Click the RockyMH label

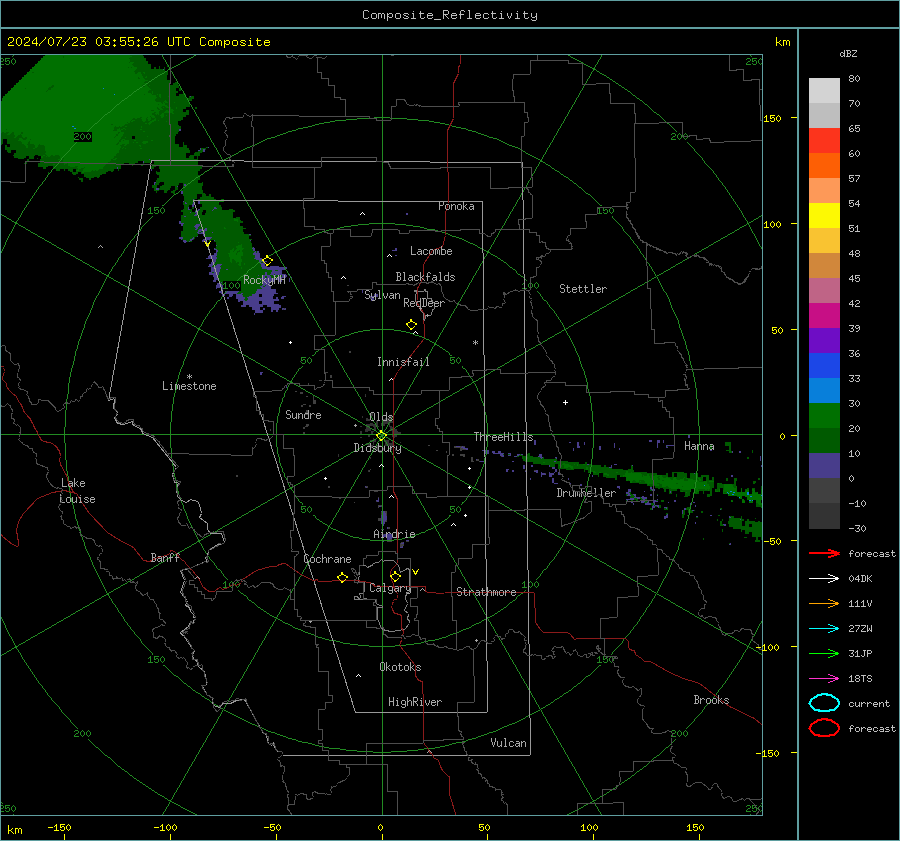point(264,280)
